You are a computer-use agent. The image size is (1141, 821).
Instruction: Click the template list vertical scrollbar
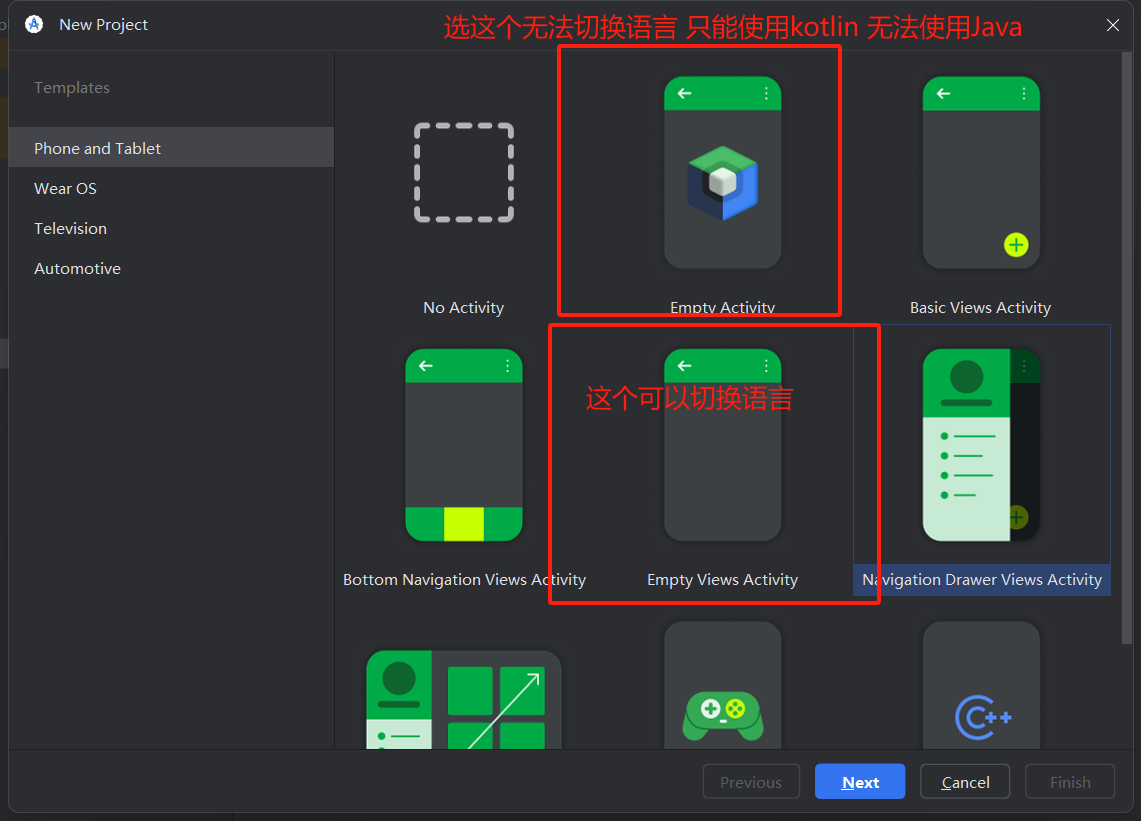[1127, 350]
